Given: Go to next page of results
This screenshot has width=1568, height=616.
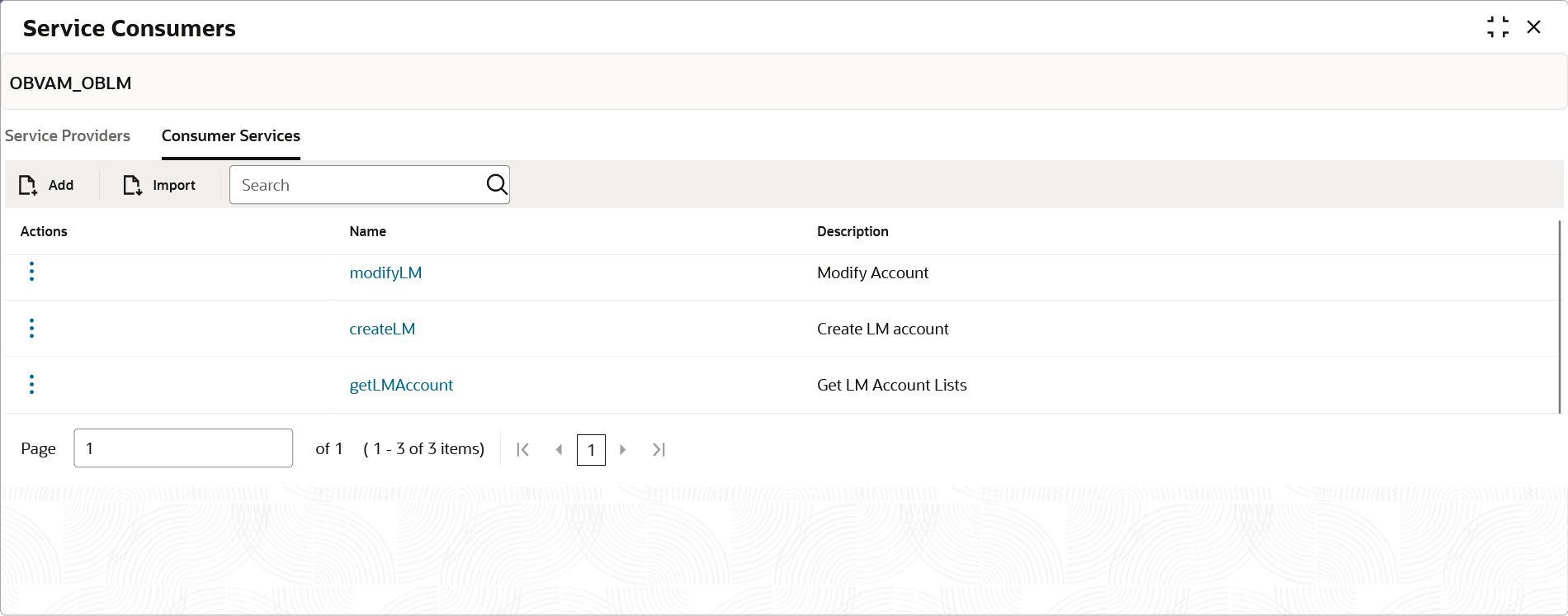Looking at the screenshot, I should (623, 449).
